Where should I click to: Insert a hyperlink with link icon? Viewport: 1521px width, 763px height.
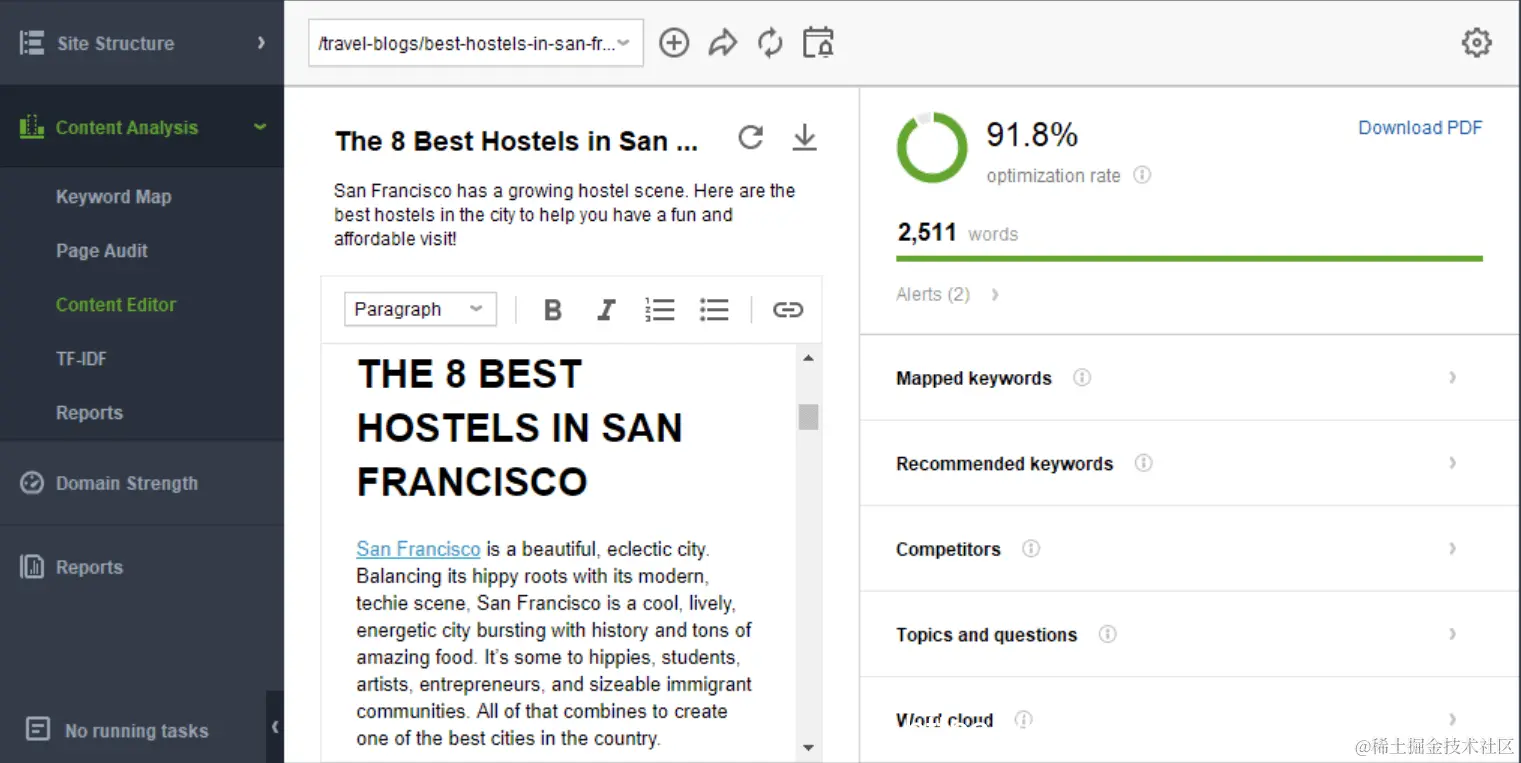(x=788, y=310)
